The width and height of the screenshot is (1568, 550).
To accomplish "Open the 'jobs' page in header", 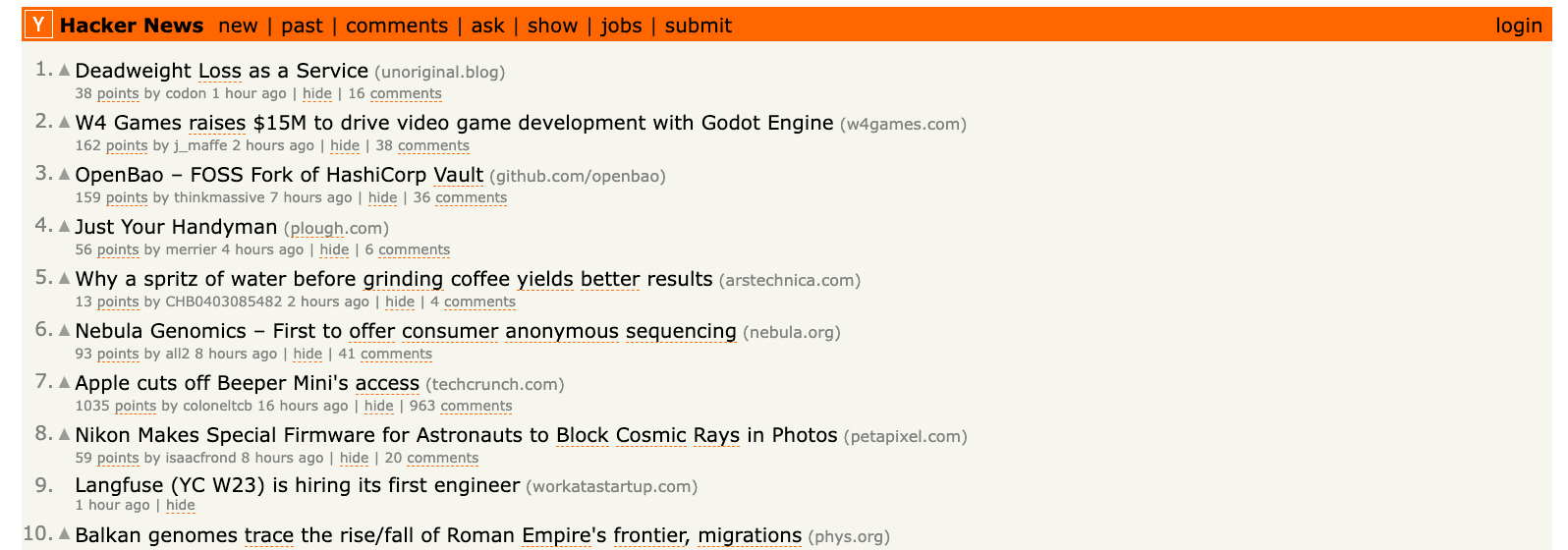I will coord(621,26).
